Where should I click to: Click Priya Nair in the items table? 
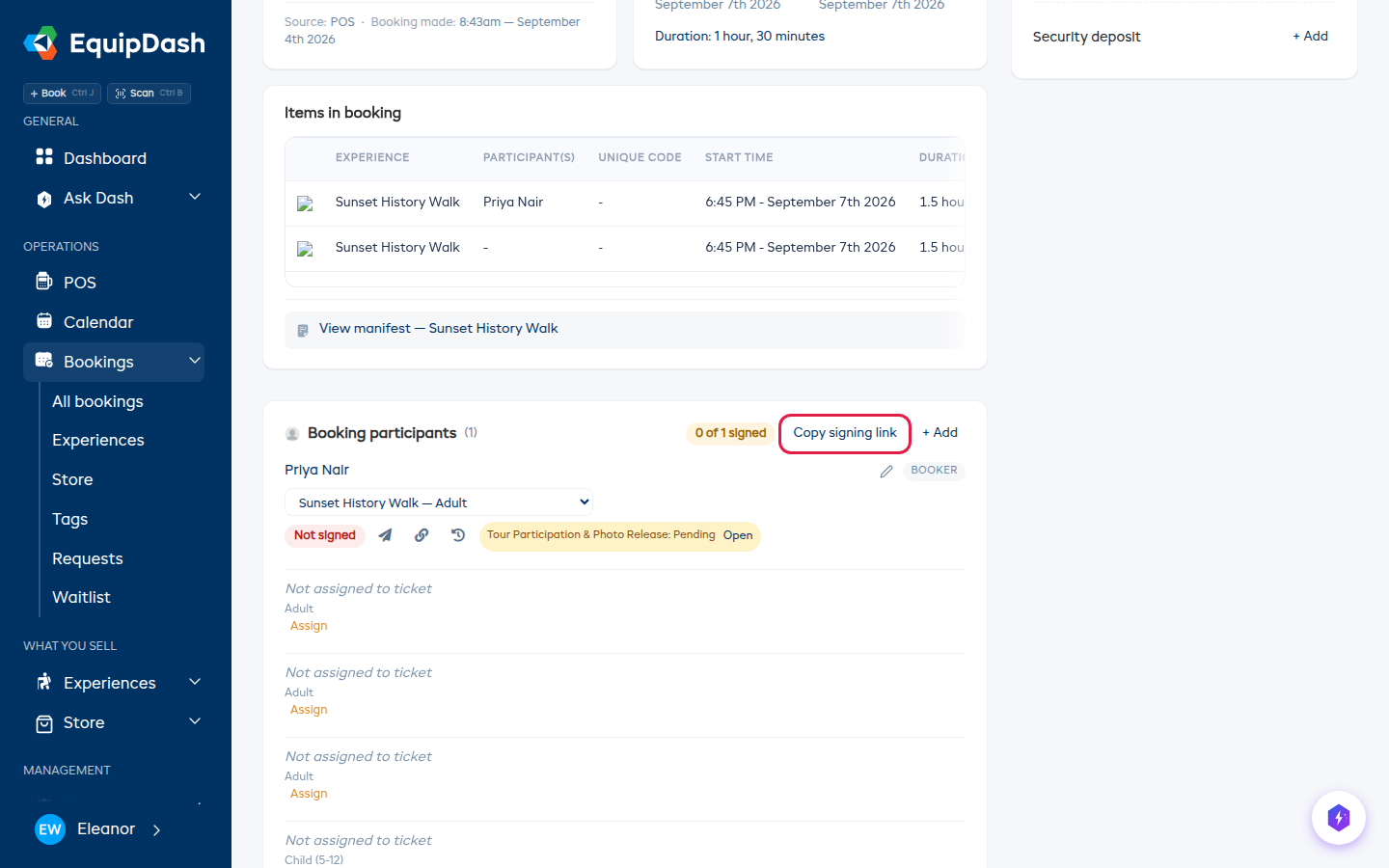[513, 203]
